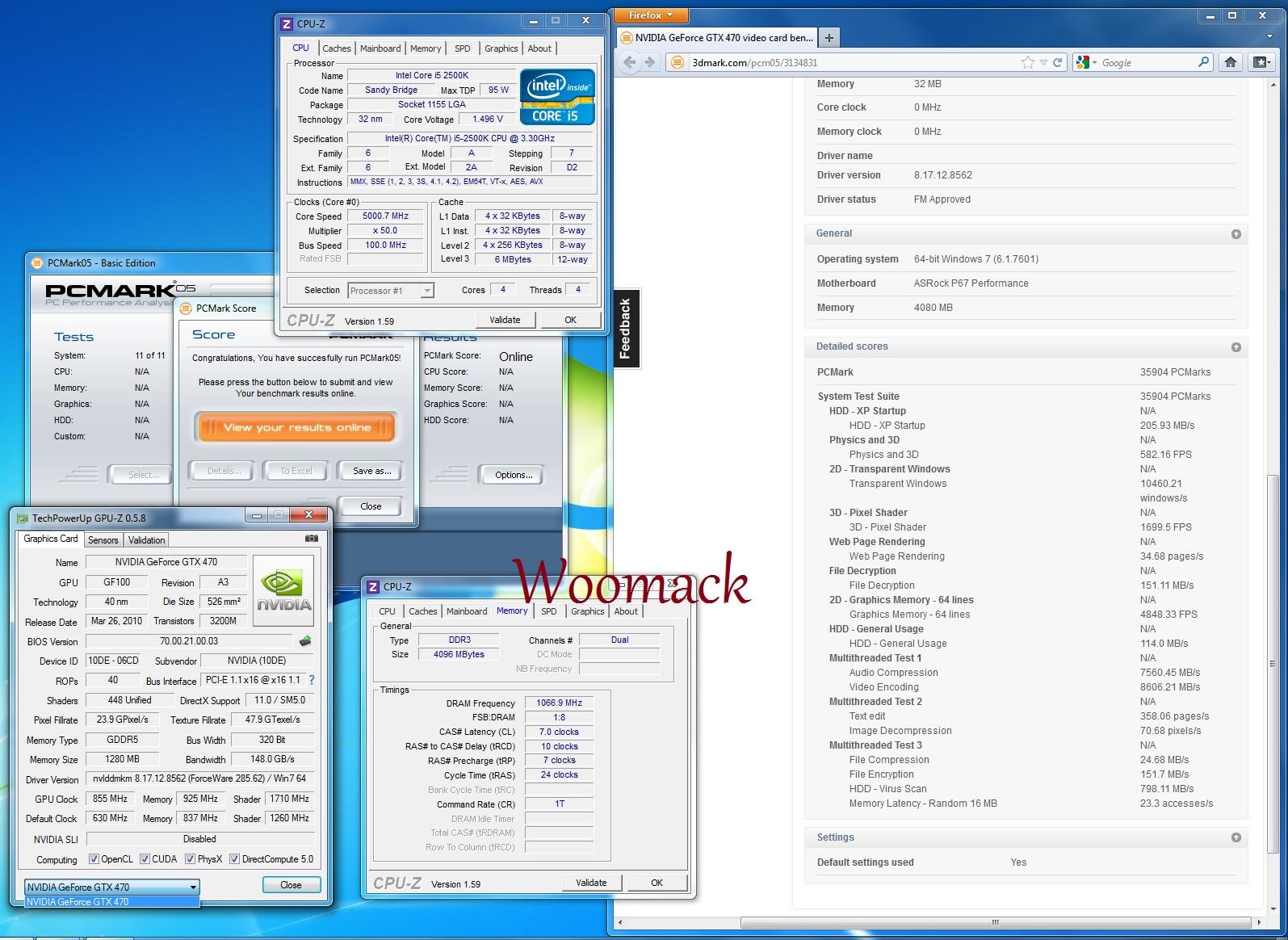
Task: Collapse the General section arrow icon
Action: tap(1236, 234)
